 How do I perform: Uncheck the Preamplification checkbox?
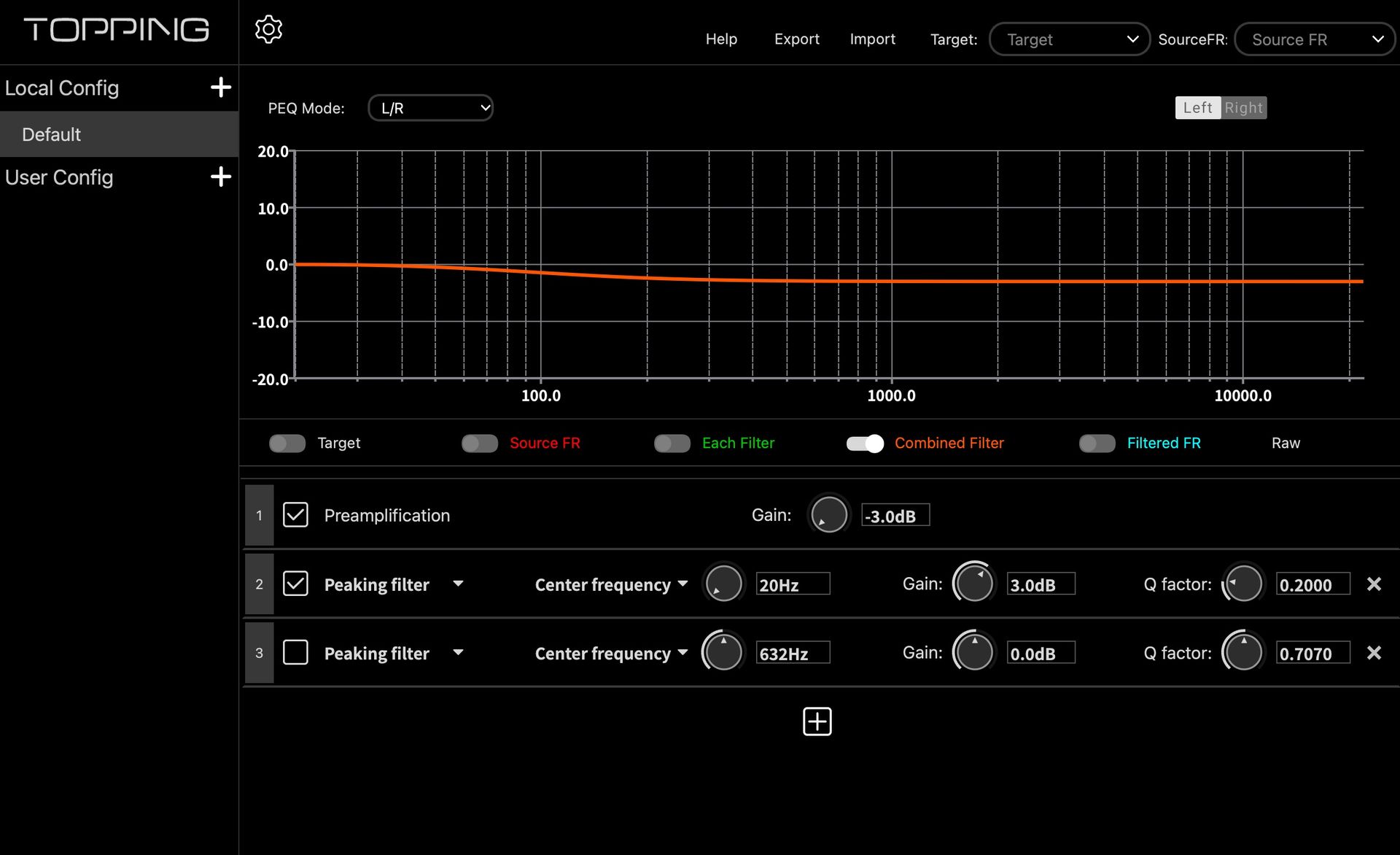295,514
